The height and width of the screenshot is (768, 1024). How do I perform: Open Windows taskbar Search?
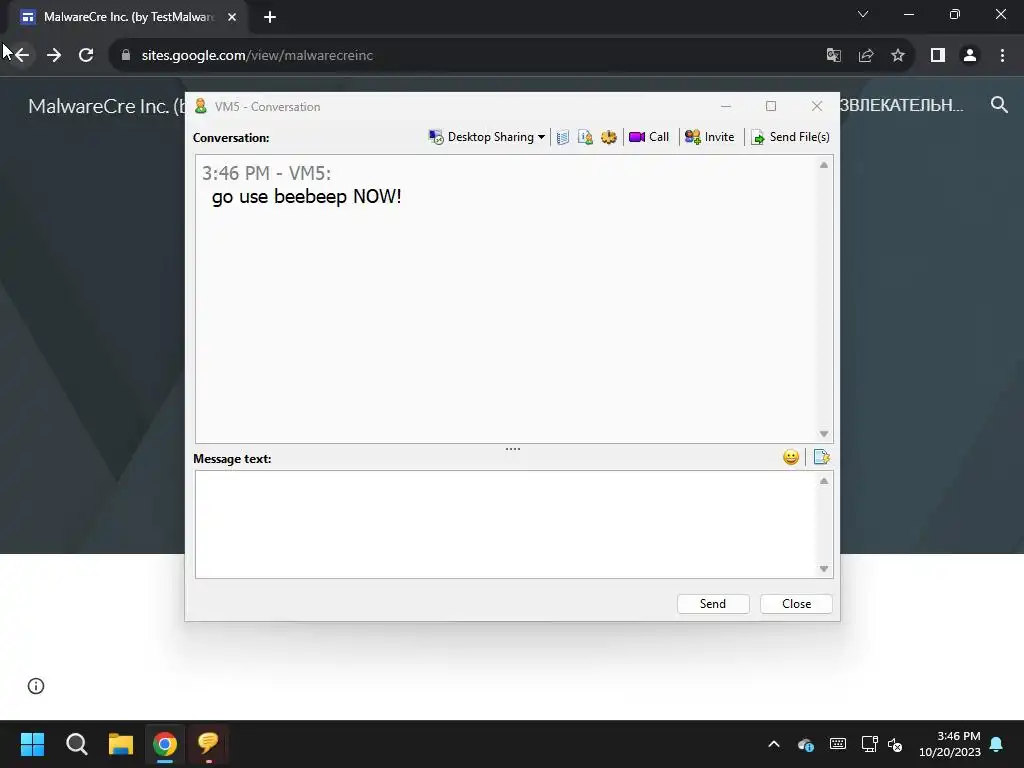tap(77, 744)
